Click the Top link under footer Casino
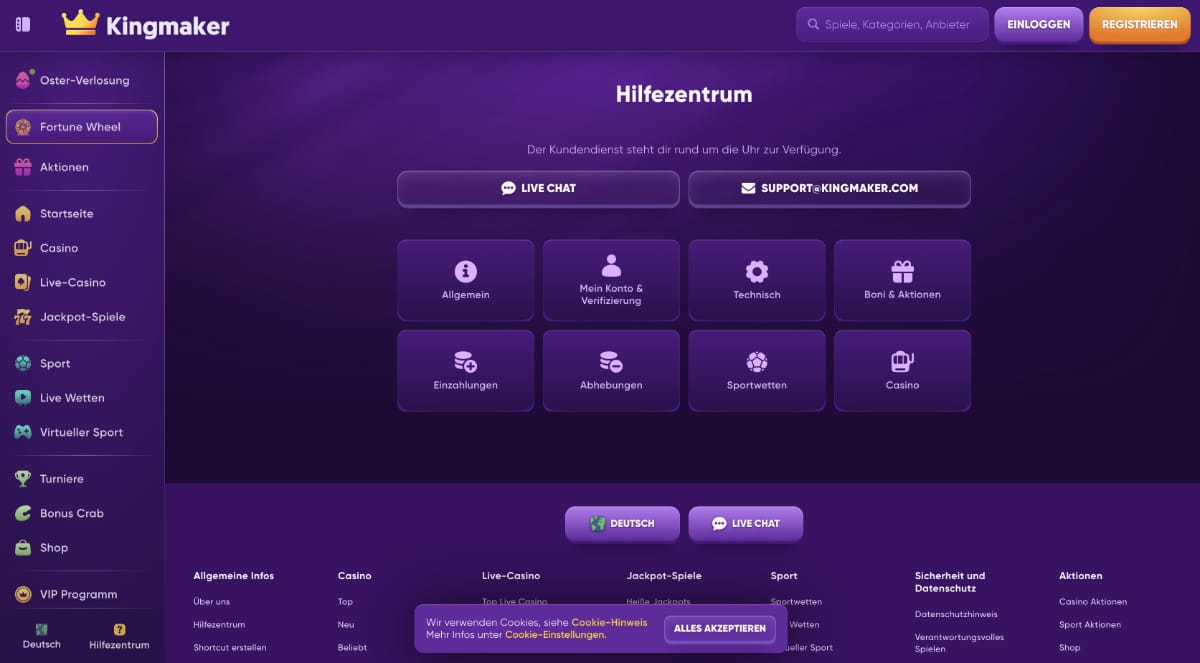Viewport: 1200px width, 663px height. pyautogui.click(x=345, y=602)
